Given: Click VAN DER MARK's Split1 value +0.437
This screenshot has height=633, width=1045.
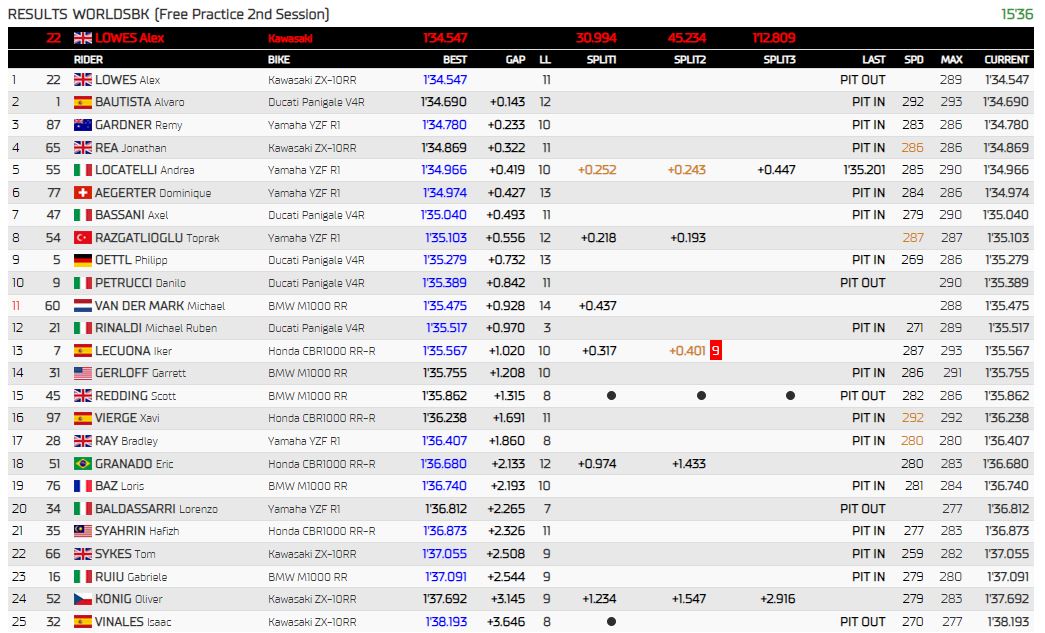Looking at the screenshot, I should coord(597,306).
